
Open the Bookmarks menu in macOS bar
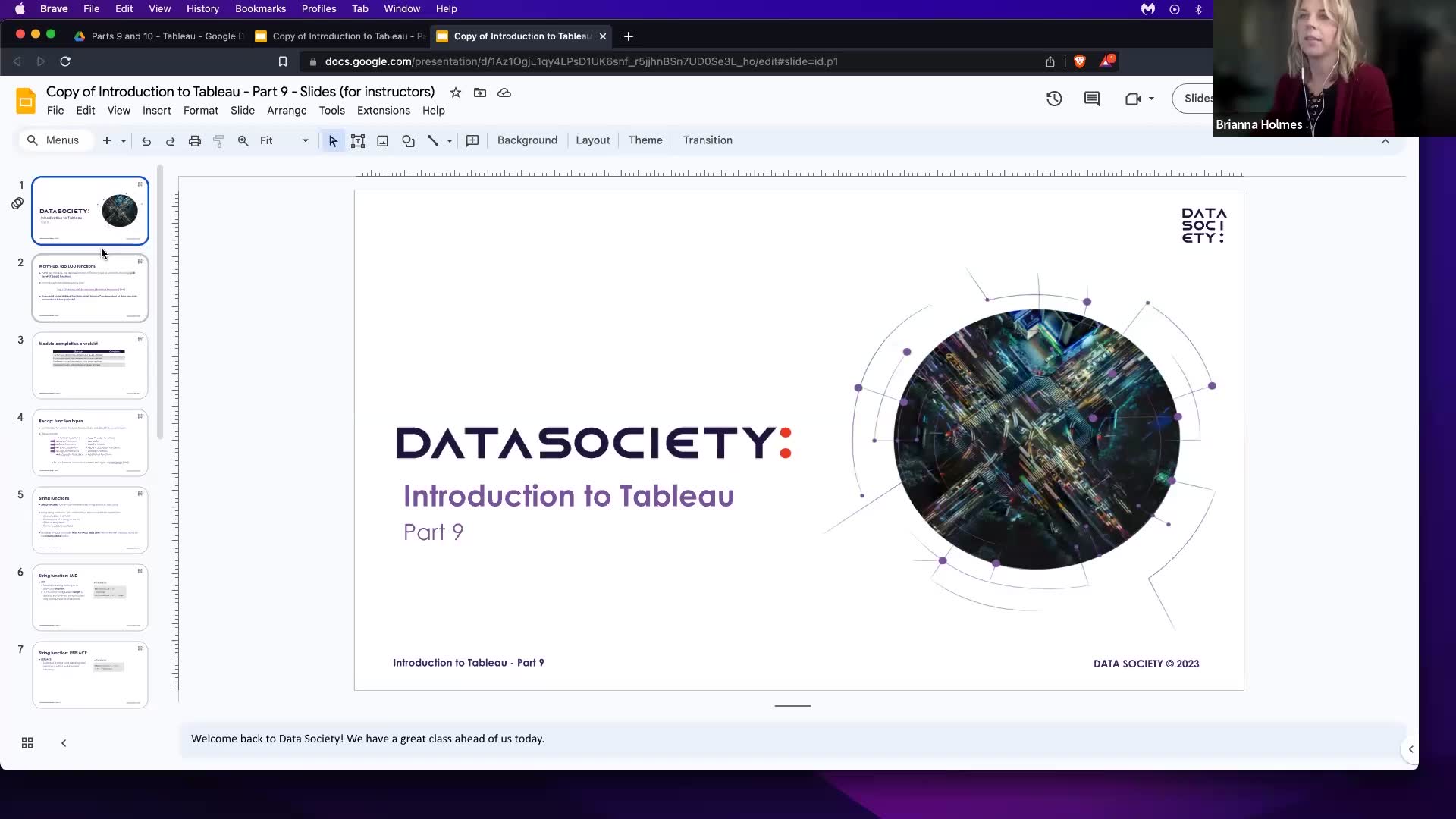coord(260,8)
